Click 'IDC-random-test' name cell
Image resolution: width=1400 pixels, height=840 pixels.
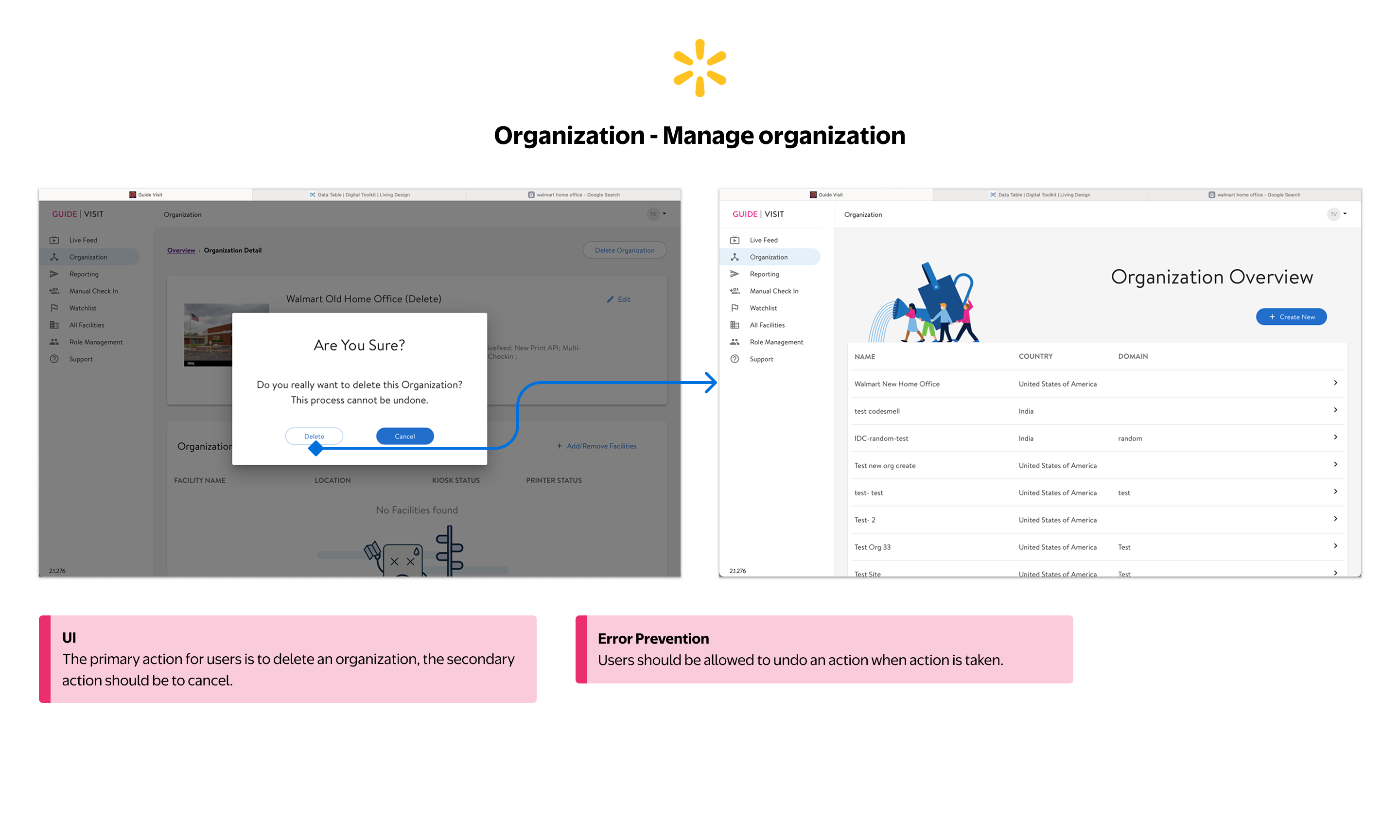click(881, 438)
